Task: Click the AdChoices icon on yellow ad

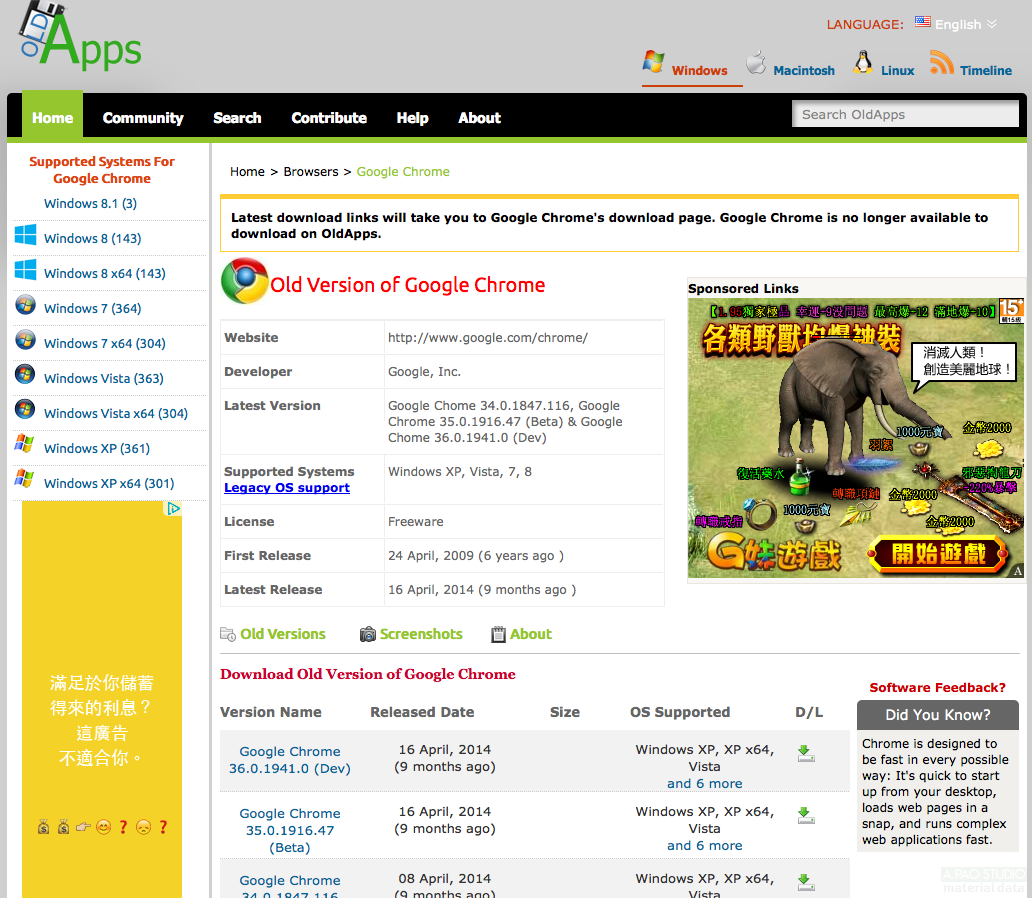Action: (x=173, y=508)
